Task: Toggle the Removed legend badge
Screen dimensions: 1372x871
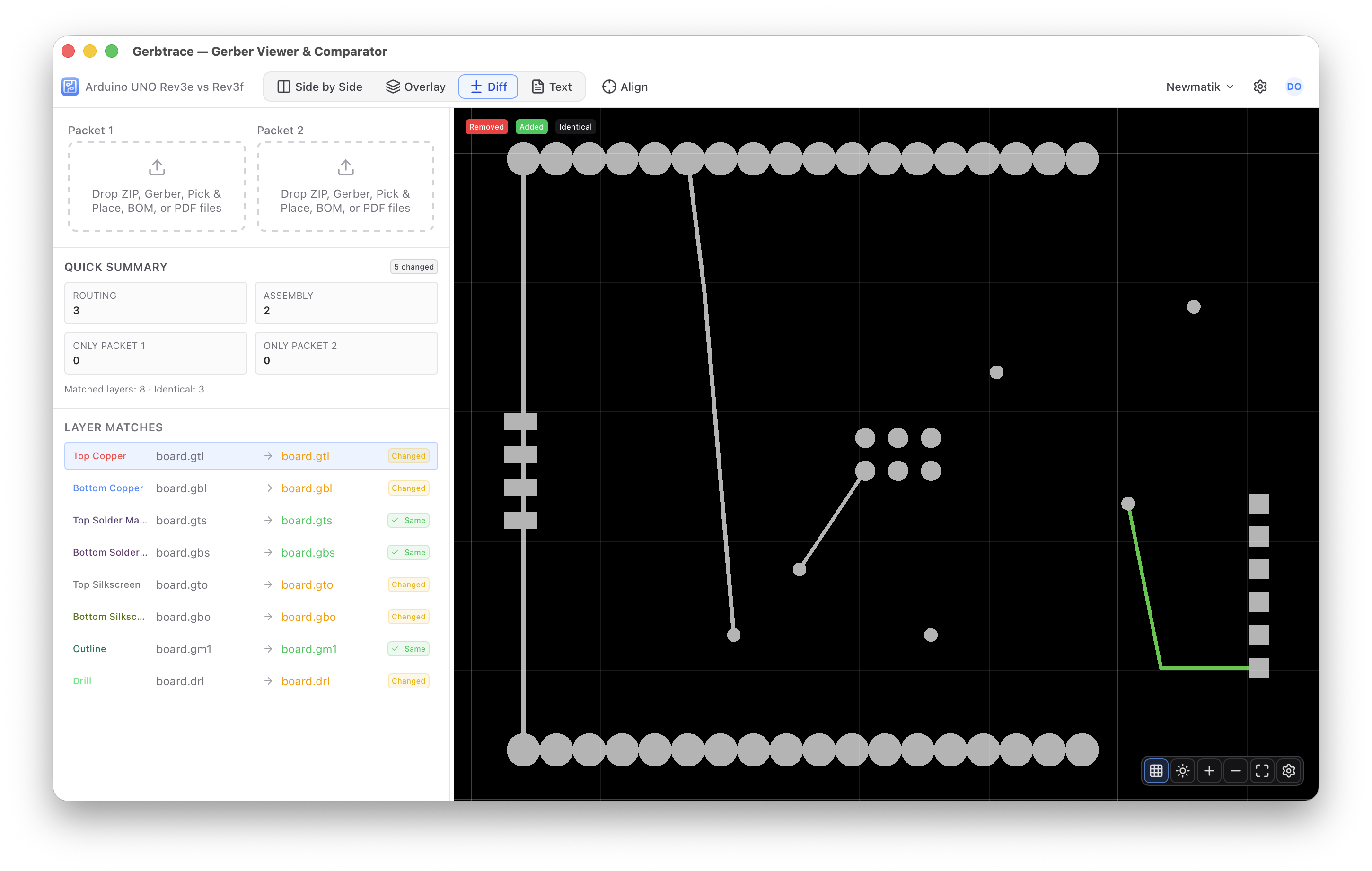Action: (486, 126)
